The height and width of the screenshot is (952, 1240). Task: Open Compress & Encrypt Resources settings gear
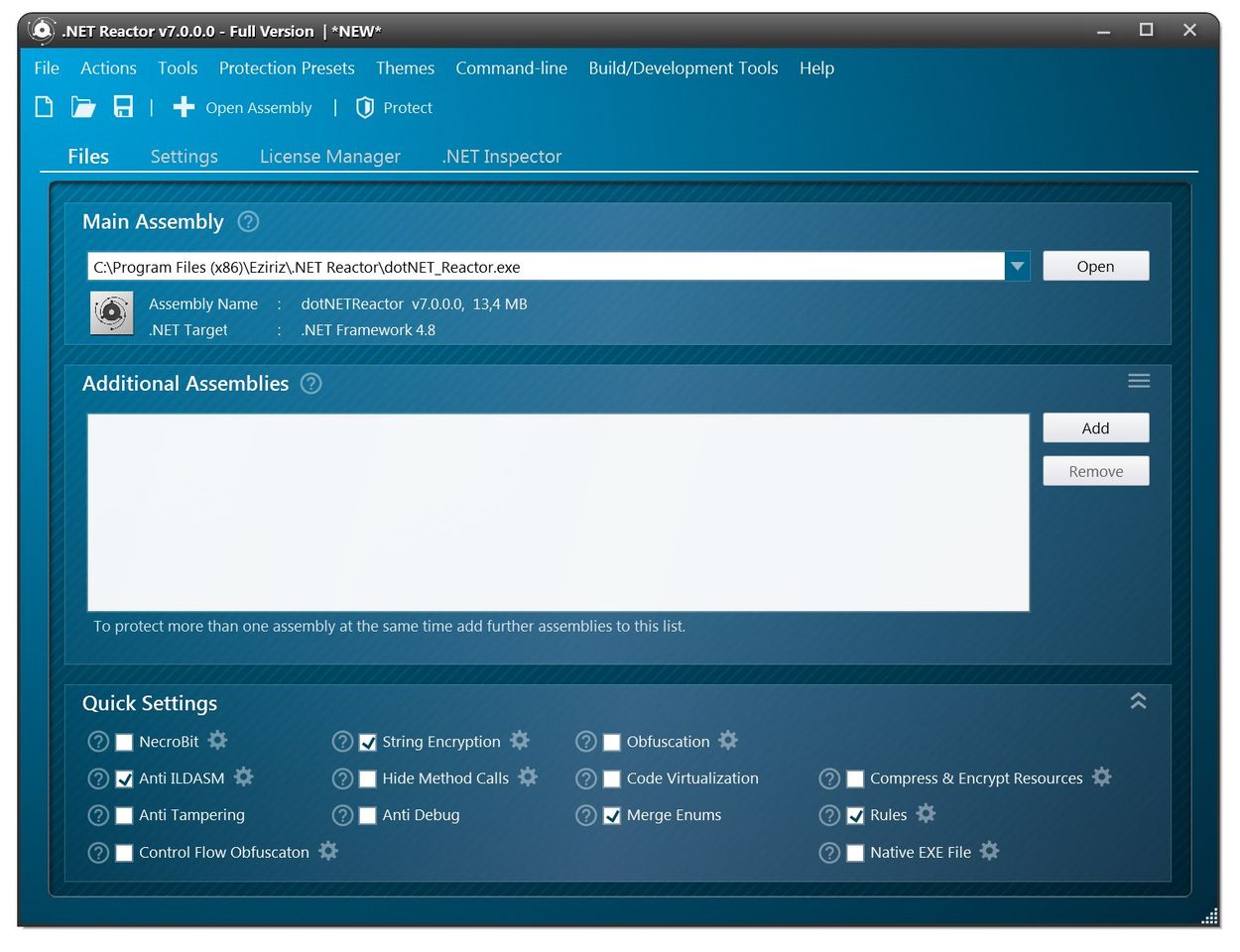[1102, 776]
